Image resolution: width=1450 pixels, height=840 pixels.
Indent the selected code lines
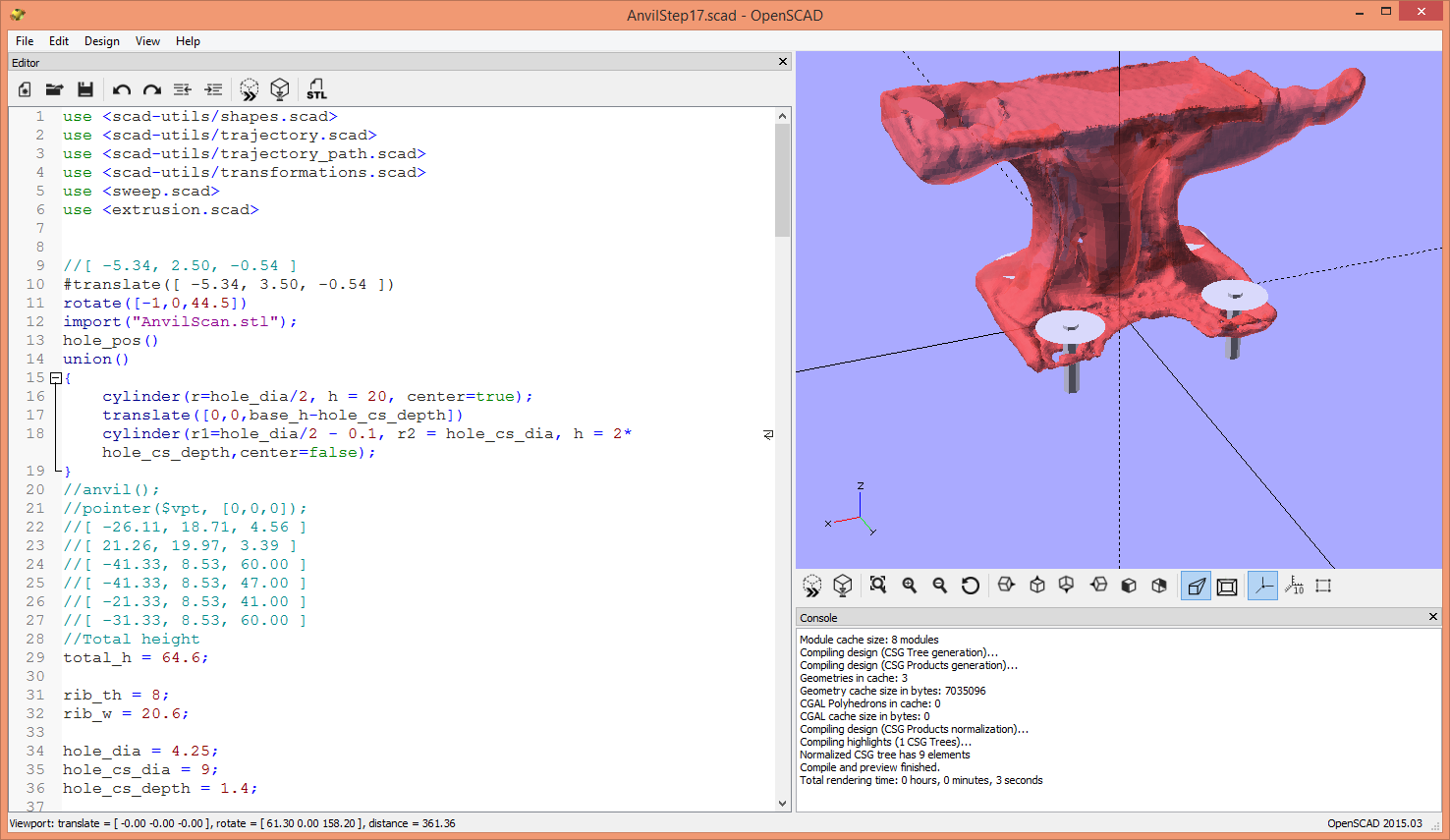coord(212,89)
